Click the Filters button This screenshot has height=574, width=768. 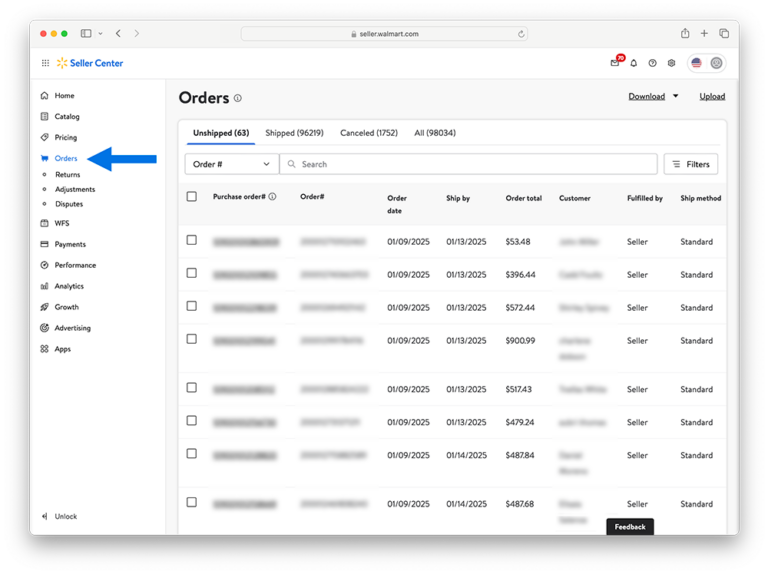click(x=691, y=164)
